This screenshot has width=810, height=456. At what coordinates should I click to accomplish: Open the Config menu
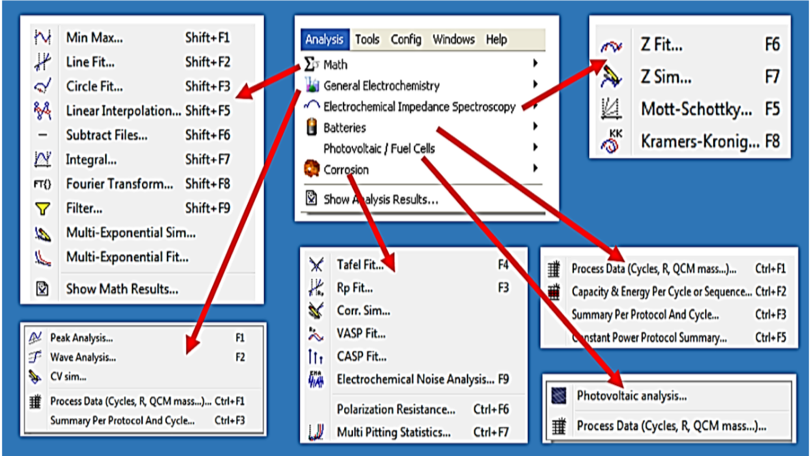tap(406, 39)
